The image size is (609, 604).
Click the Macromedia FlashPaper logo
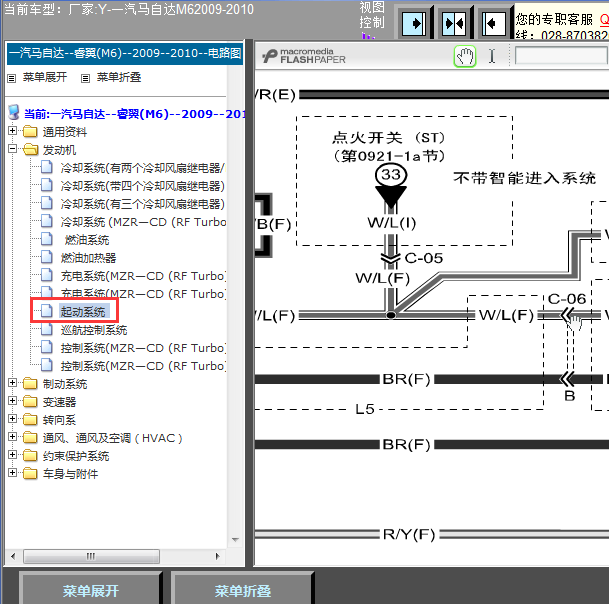pos(303,56)
